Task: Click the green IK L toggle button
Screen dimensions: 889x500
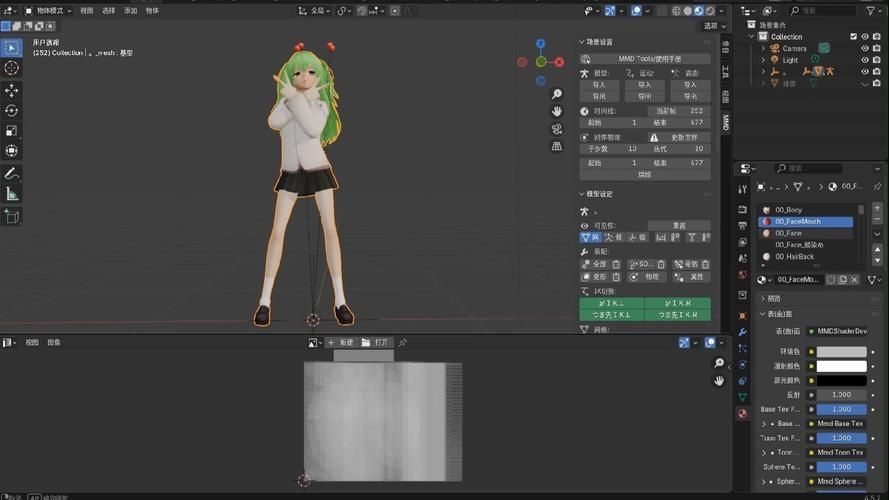Action: (612, 304)
